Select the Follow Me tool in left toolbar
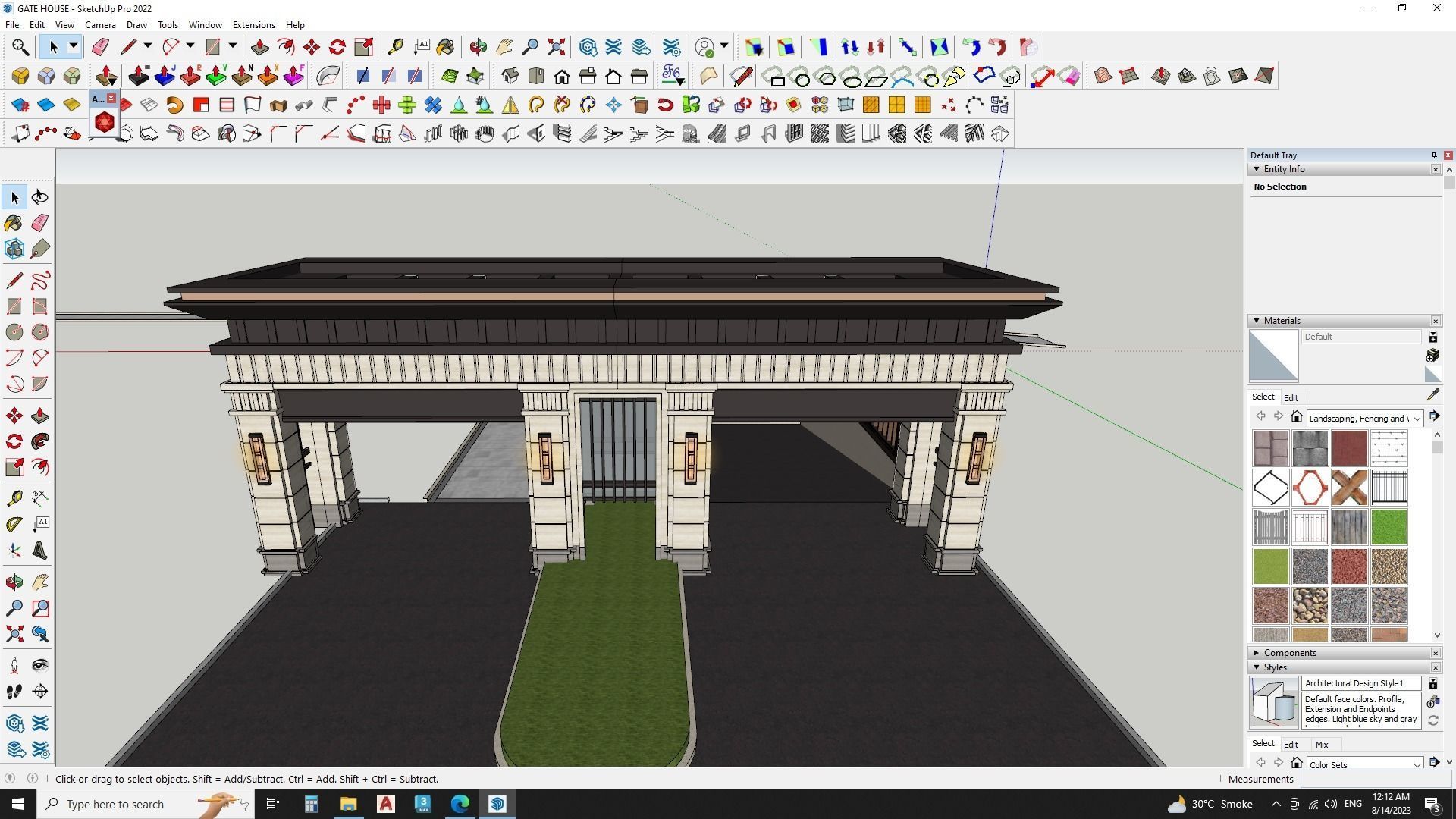The width and height of the screenshot is (1456, 819). 39,441
